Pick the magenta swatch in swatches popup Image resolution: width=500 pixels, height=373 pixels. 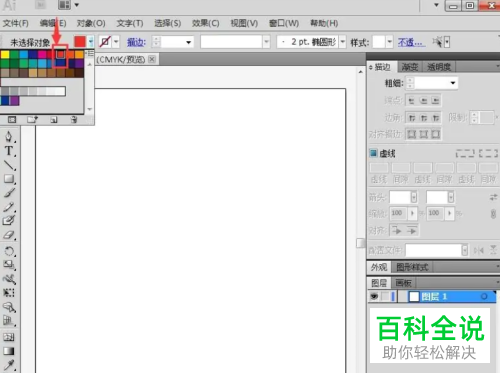click(x=42, y=54)
